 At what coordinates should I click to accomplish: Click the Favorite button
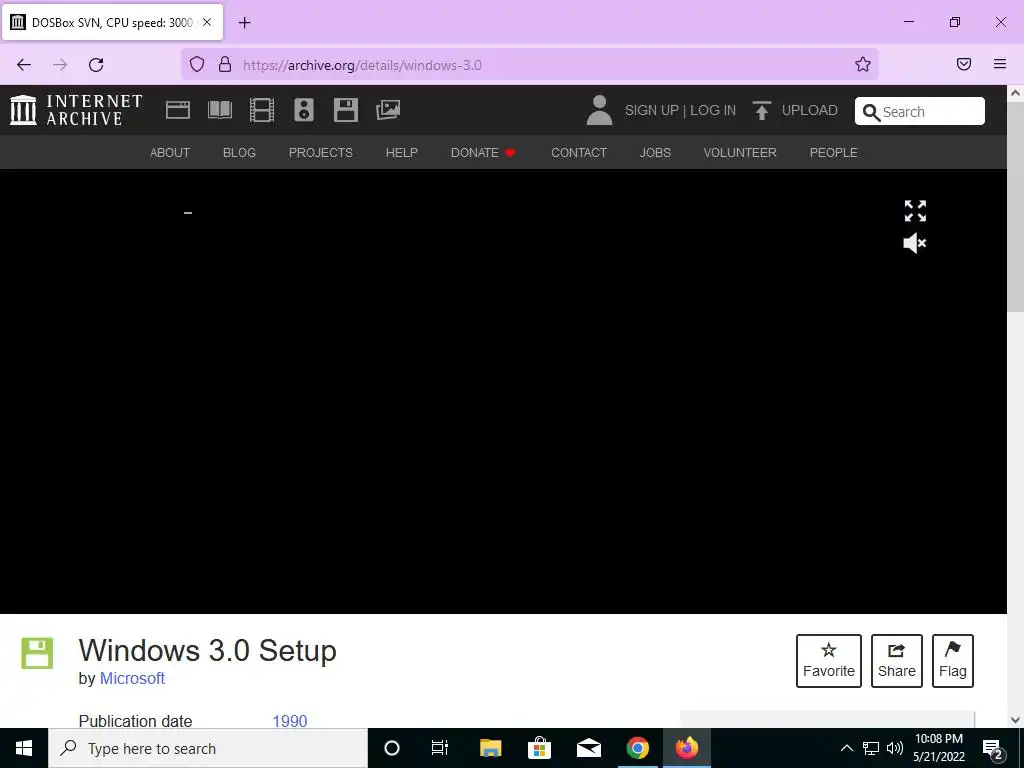pos(829,661)
